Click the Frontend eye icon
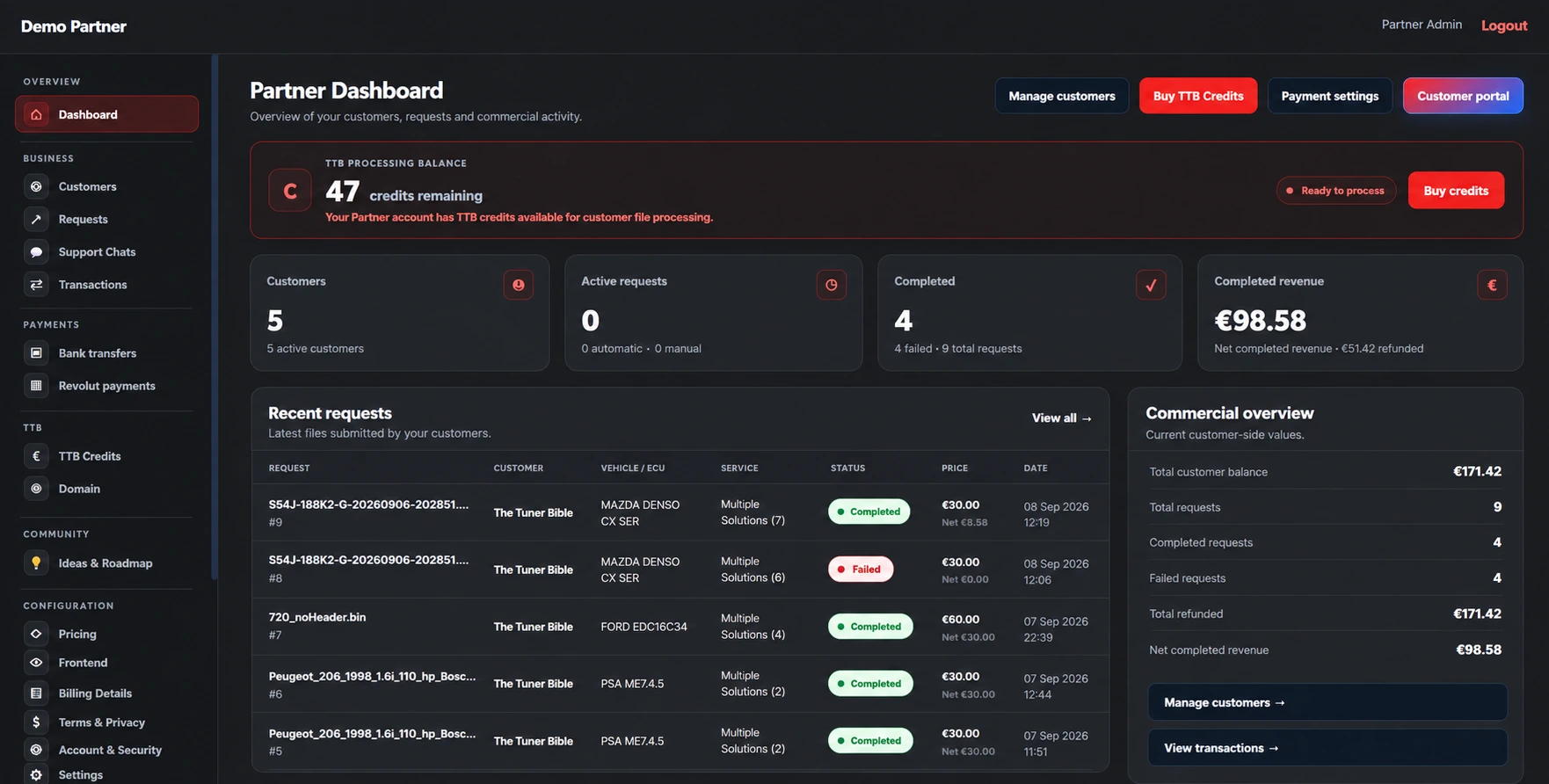Image resolution: width=1549 pixels, height=784 pixels. (x=36, y=663)
